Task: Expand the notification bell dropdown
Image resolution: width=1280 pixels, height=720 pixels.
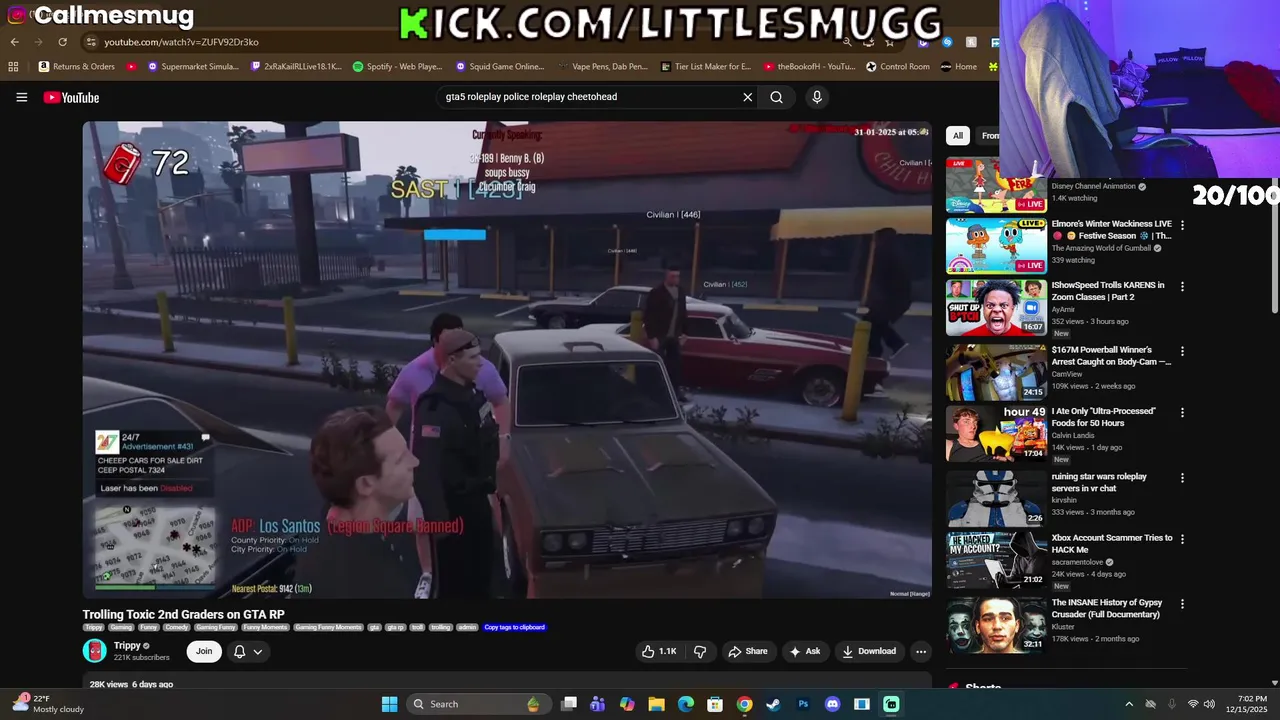Action: coord(257,651)
